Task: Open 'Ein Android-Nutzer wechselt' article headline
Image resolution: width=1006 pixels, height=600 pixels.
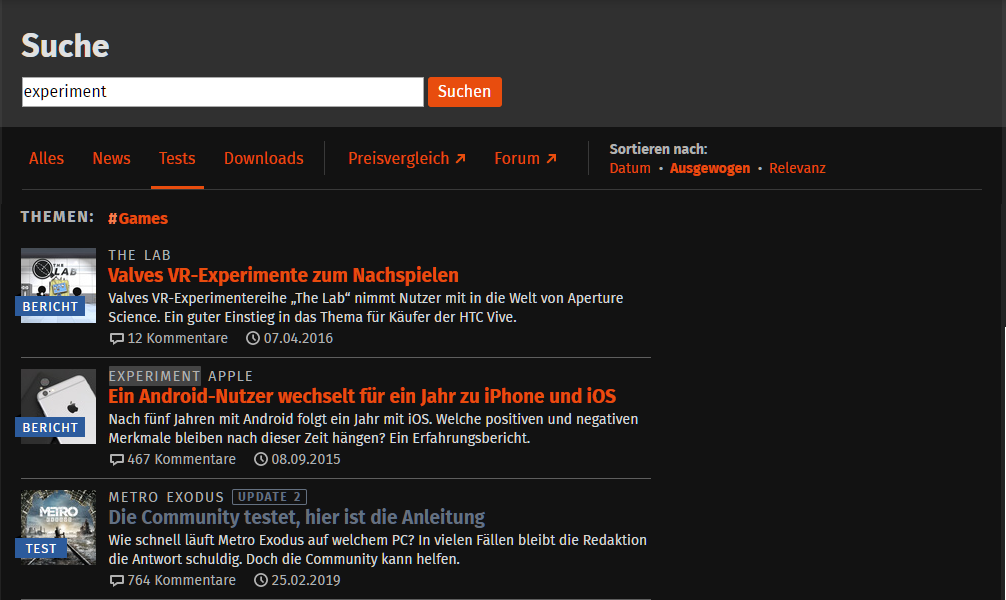Action: (362, 397)
